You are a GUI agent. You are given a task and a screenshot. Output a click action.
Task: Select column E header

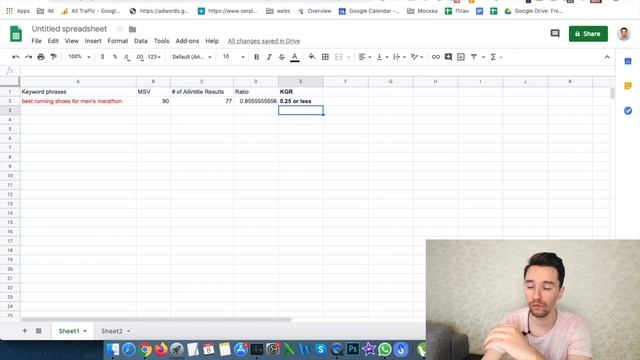coord(301,82)
